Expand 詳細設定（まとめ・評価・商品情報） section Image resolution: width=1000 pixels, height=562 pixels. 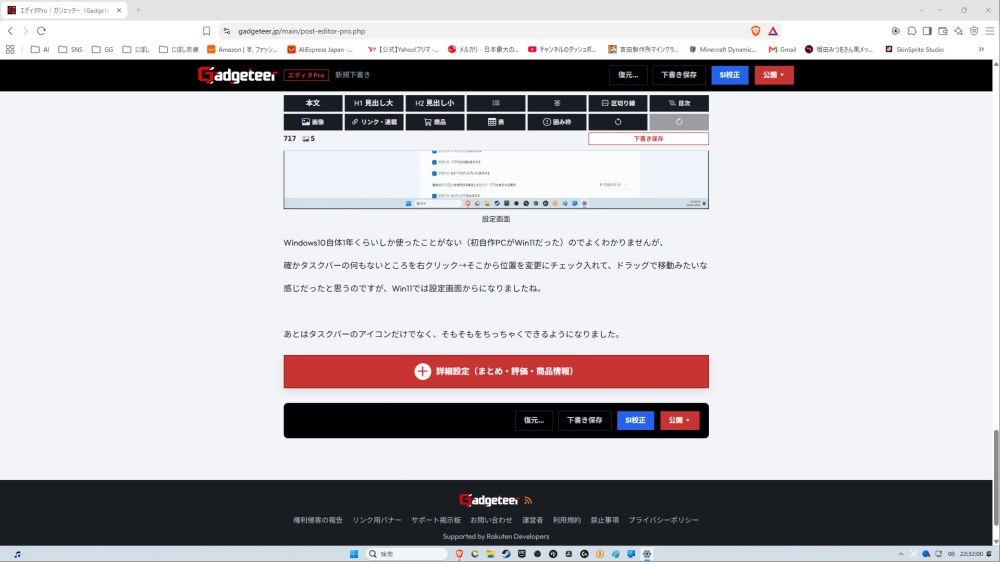[x=496, y=371]
